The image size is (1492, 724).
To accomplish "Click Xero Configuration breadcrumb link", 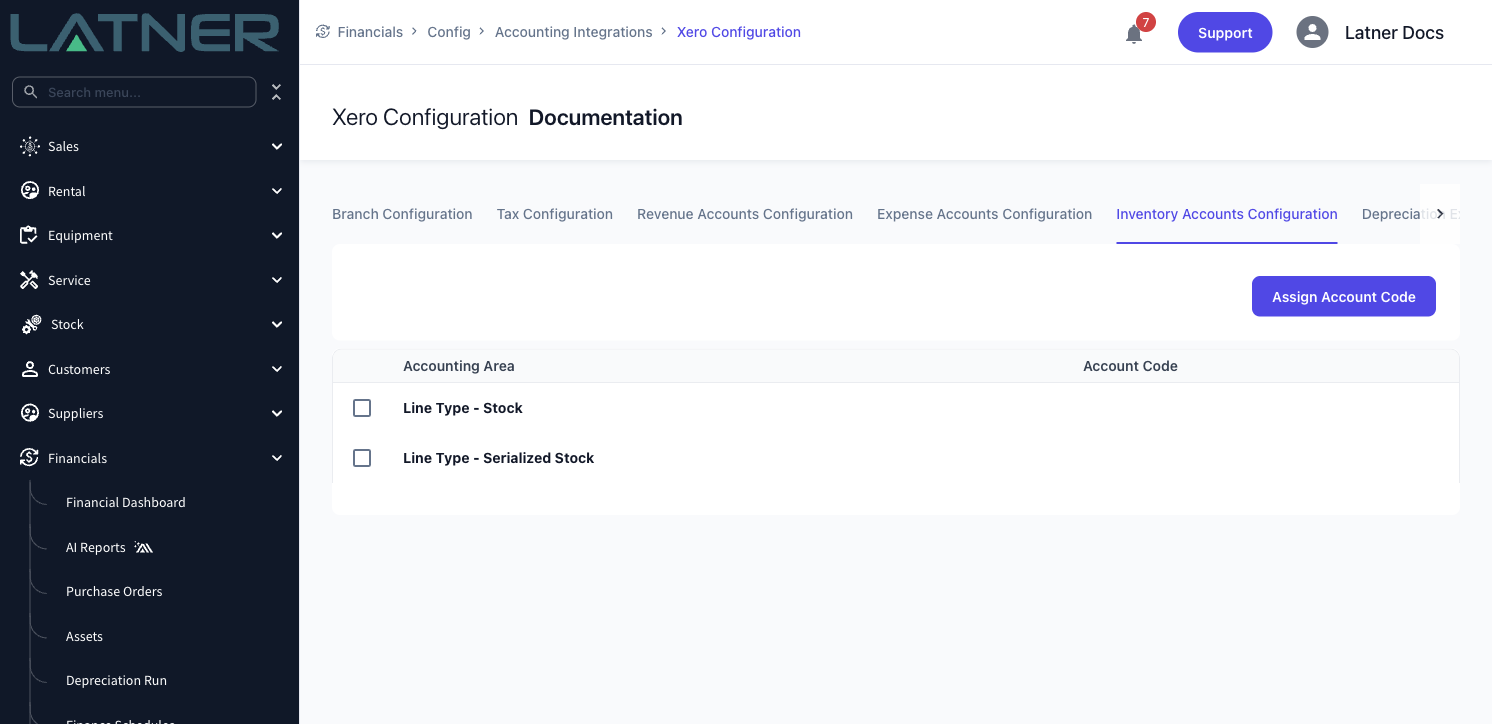I will click(x=739, y=32).
